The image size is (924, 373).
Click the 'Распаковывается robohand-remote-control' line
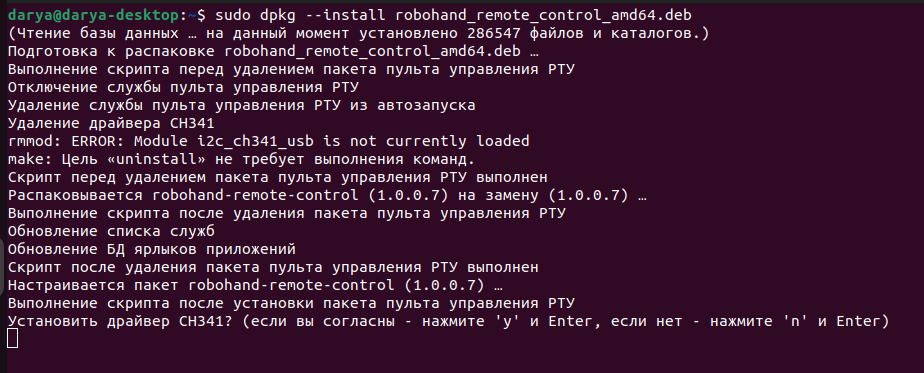(x=327, y=196)
